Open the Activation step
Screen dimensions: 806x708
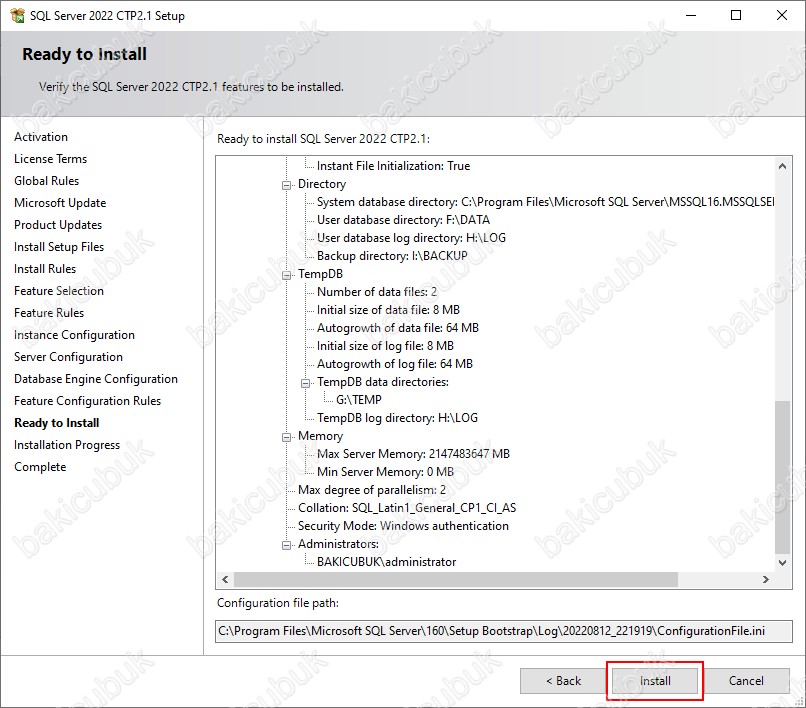tap(41, 137)
